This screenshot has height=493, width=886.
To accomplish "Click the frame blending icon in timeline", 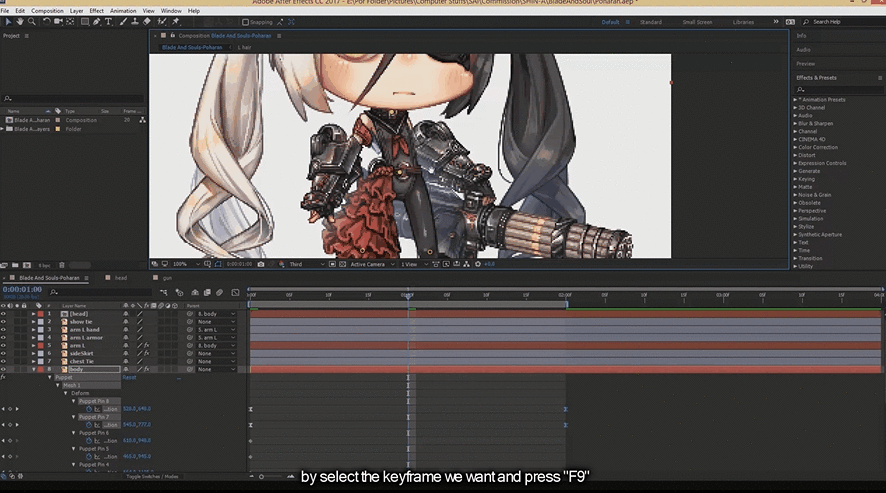I will pyautogui.click(x=207, y=292).
